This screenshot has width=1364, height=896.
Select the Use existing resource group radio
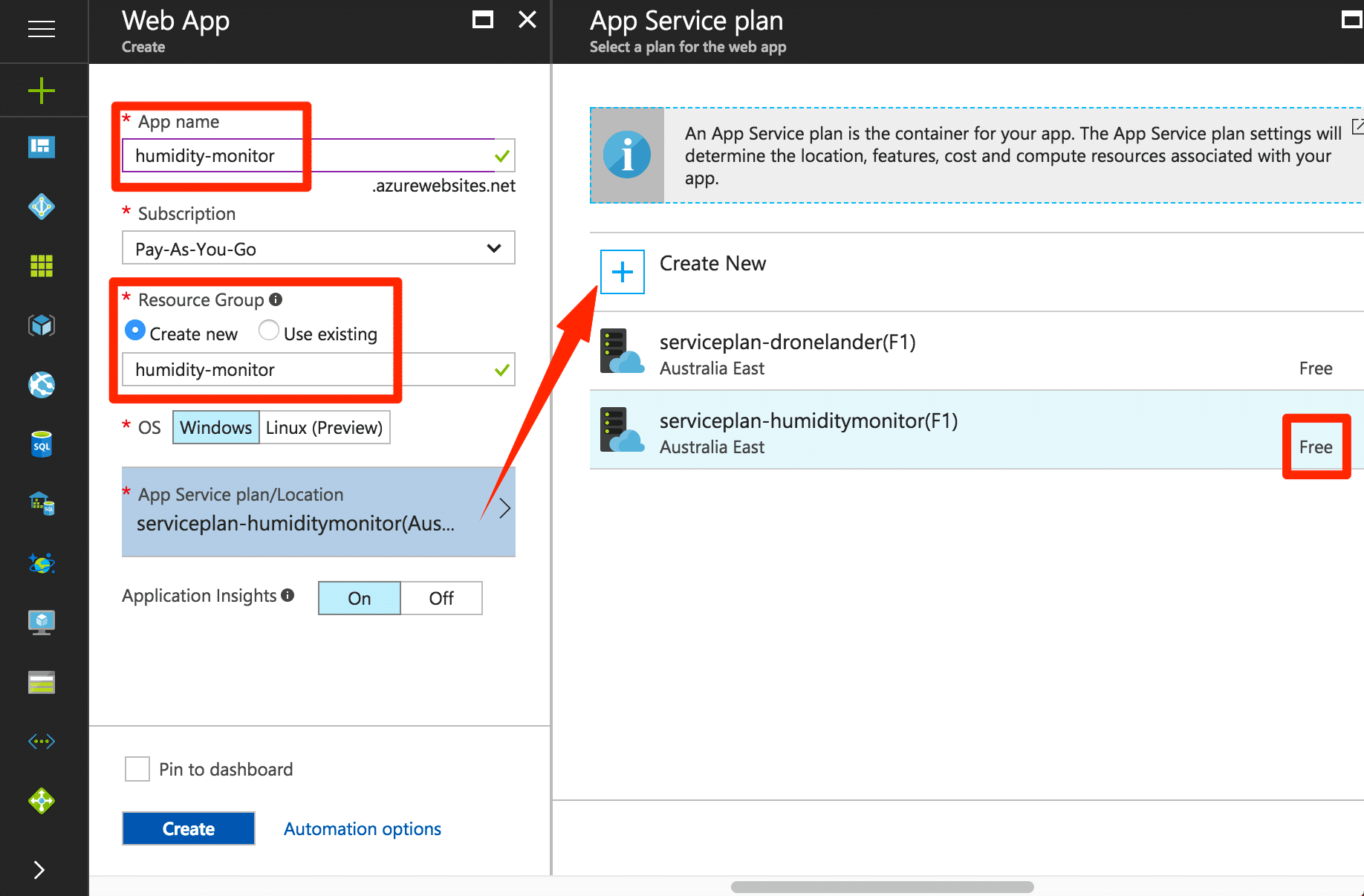[x=269, y=330]
